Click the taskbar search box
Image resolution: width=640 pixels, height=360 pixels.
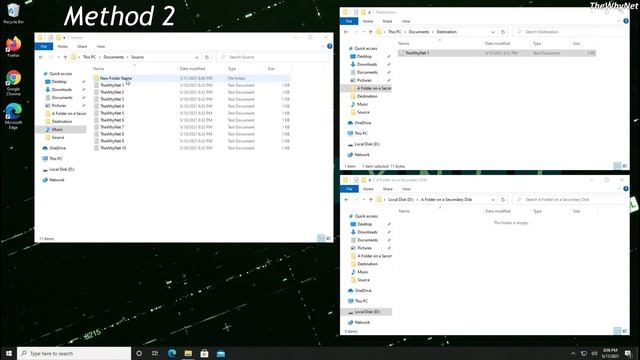(74, 353)
